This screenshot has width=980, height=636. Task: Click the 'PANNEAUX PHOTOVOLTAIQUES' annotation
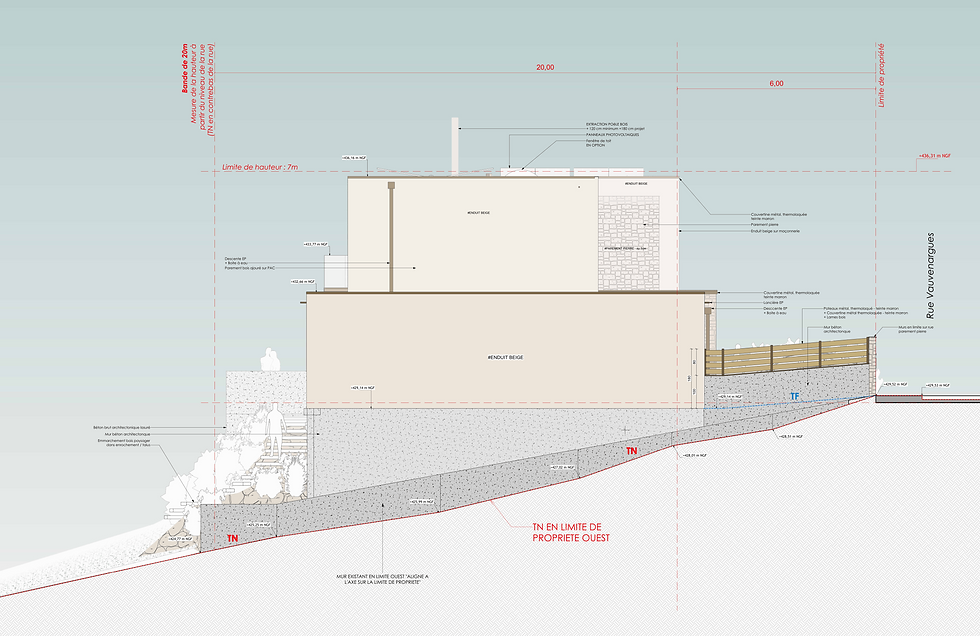[612, 135]
